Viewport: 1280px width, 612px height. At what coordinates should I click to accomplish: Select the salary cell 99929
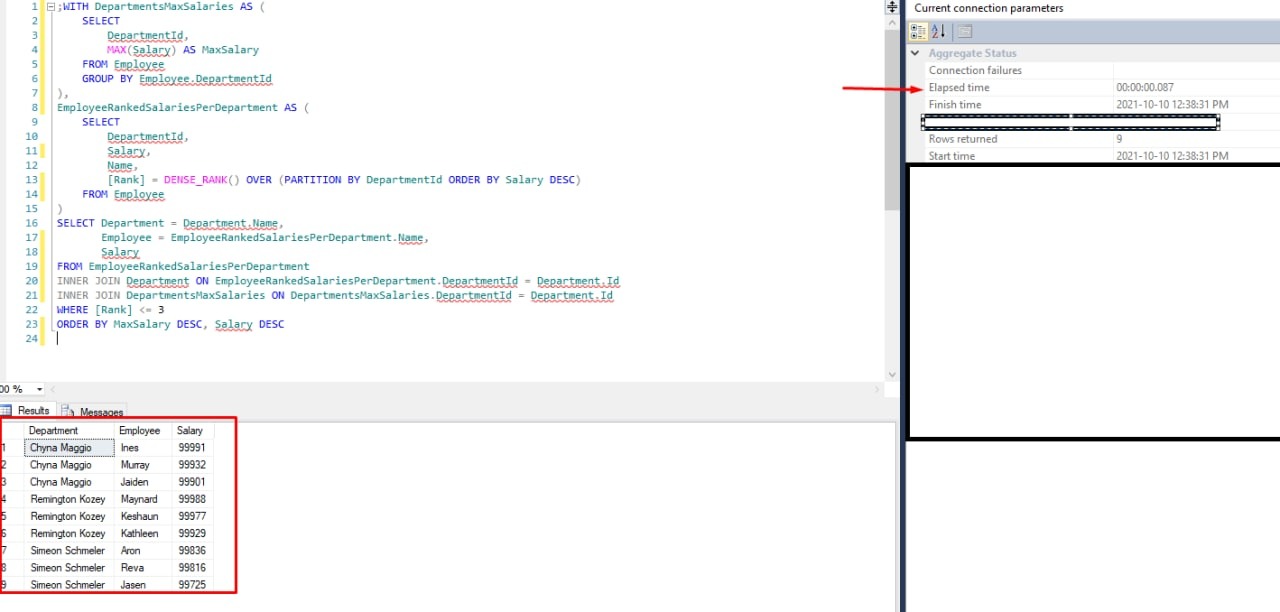[x=193, y=533]
